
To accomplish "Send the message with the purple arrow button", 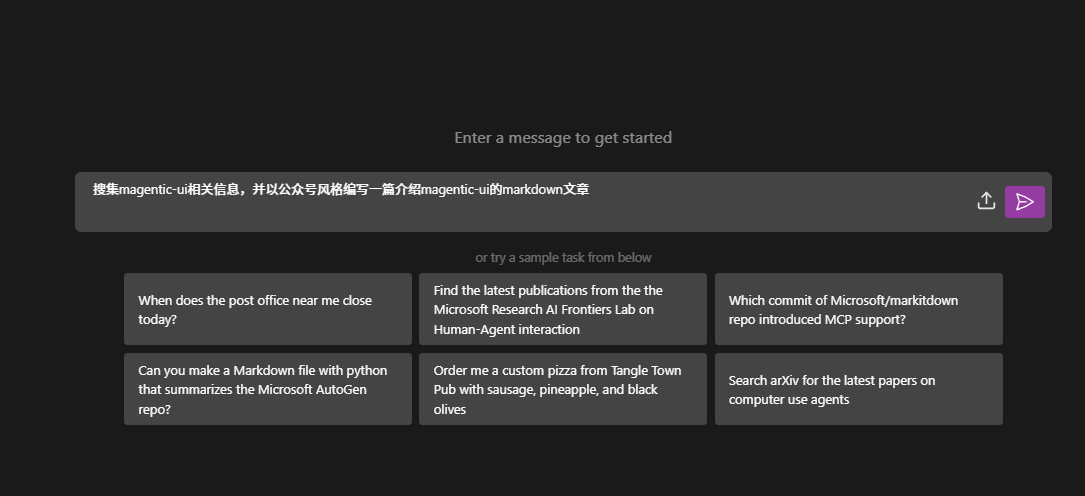I will (x=1025, y=202).
